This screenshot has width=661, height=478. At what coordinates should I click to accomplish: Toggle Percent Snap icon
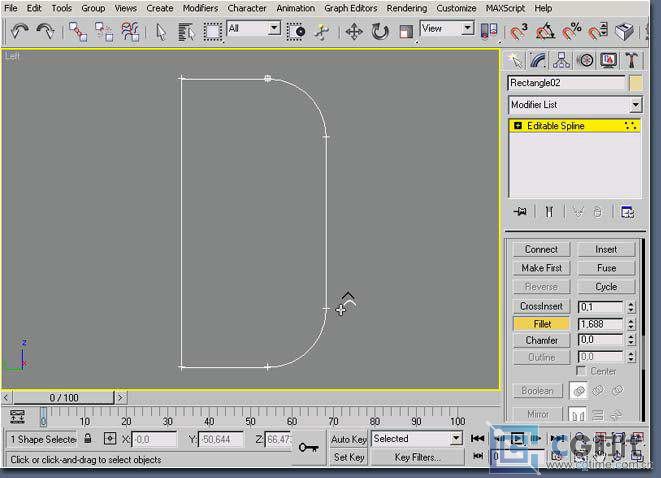(x=572, y=32)
